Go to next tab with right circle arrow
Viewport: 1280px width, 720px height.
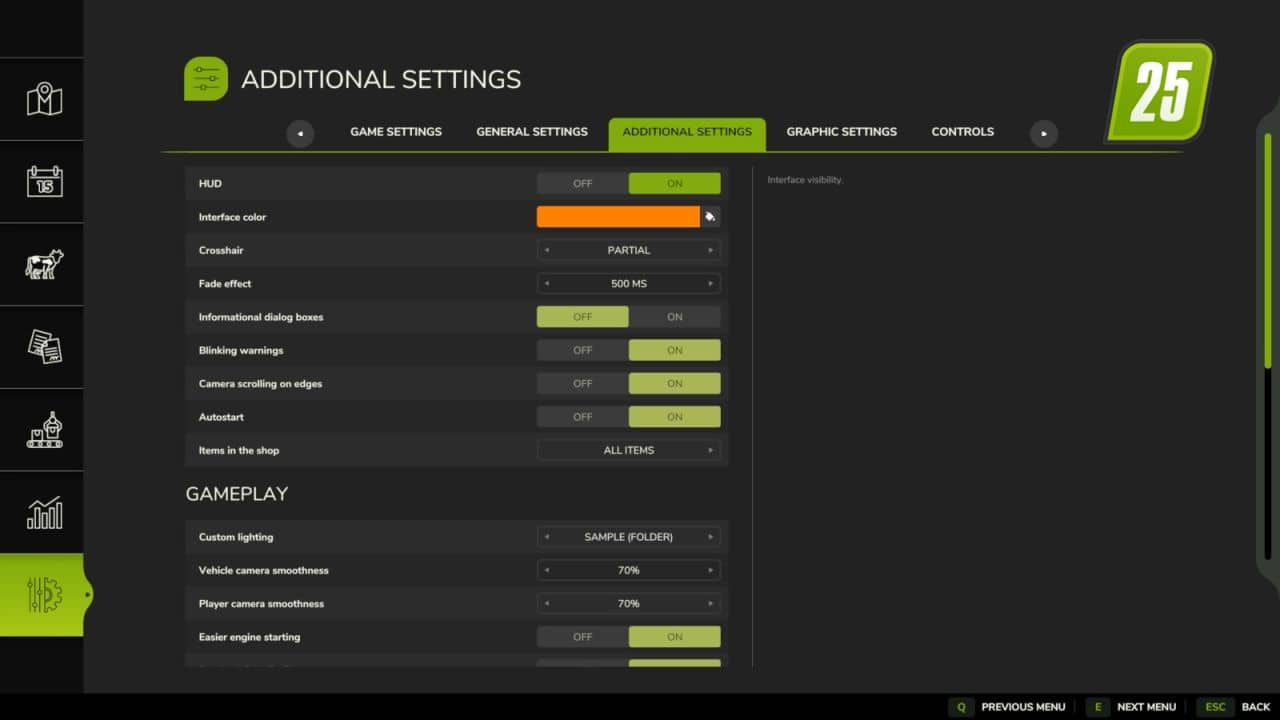[1044, 133]
